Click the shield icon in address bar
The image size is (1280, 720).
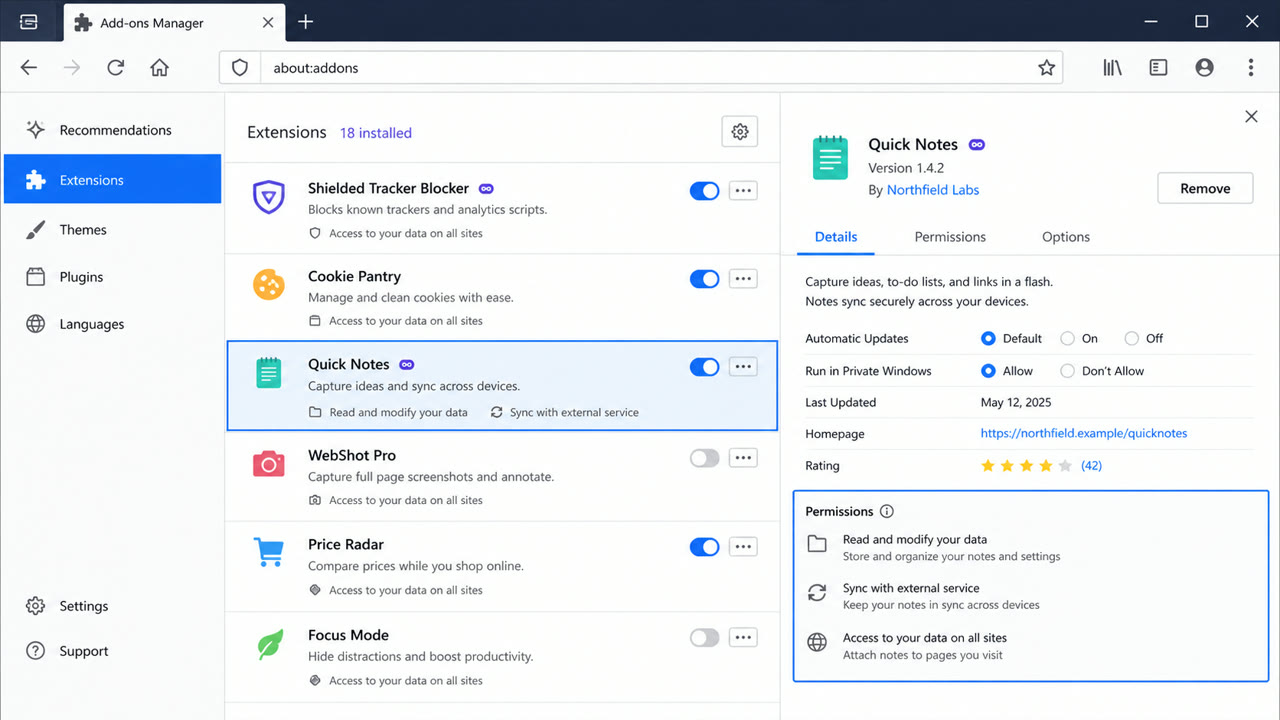(x=239, y=68)
